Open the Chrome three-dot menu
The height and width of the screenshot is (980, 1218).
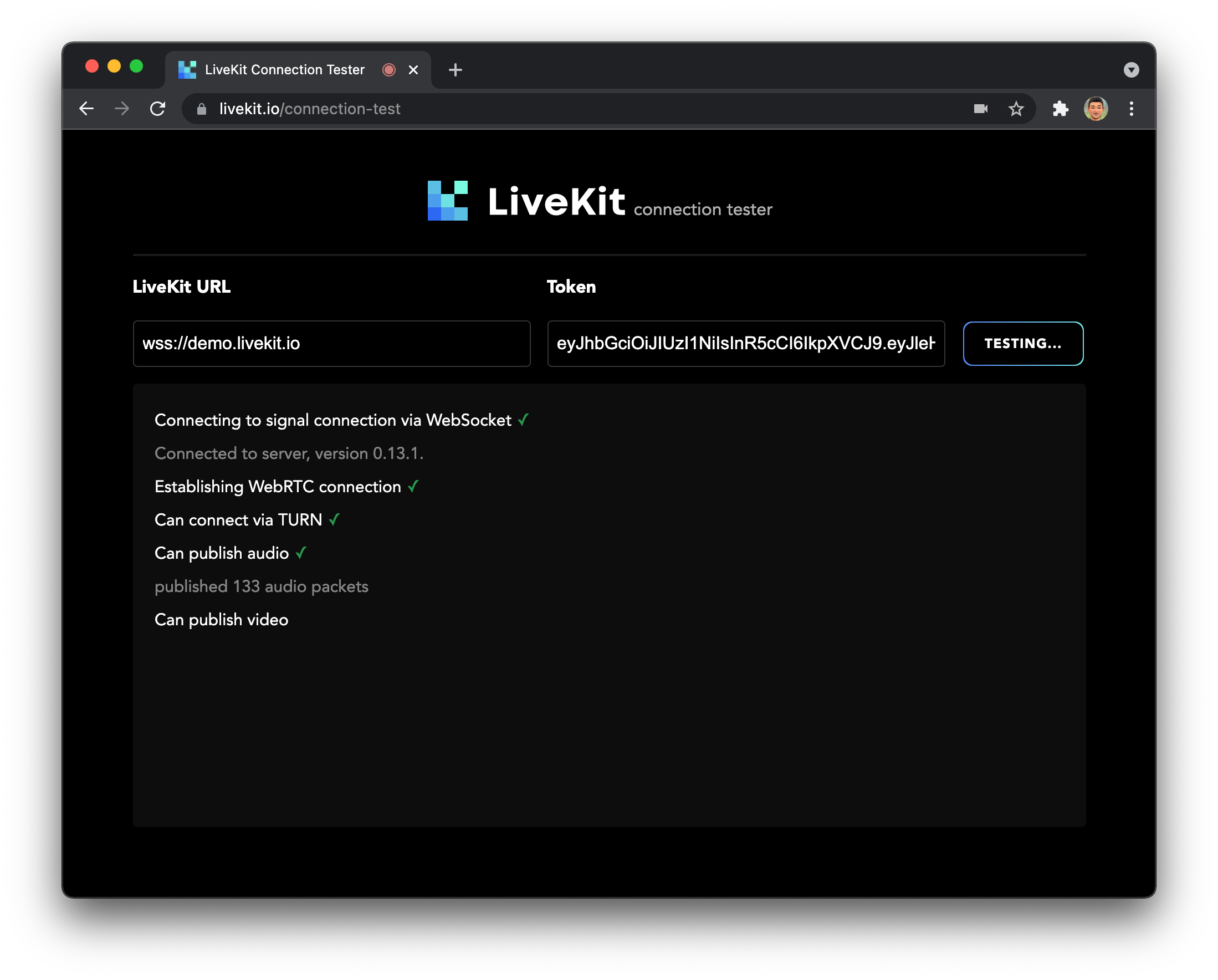tap(1131, 109)
